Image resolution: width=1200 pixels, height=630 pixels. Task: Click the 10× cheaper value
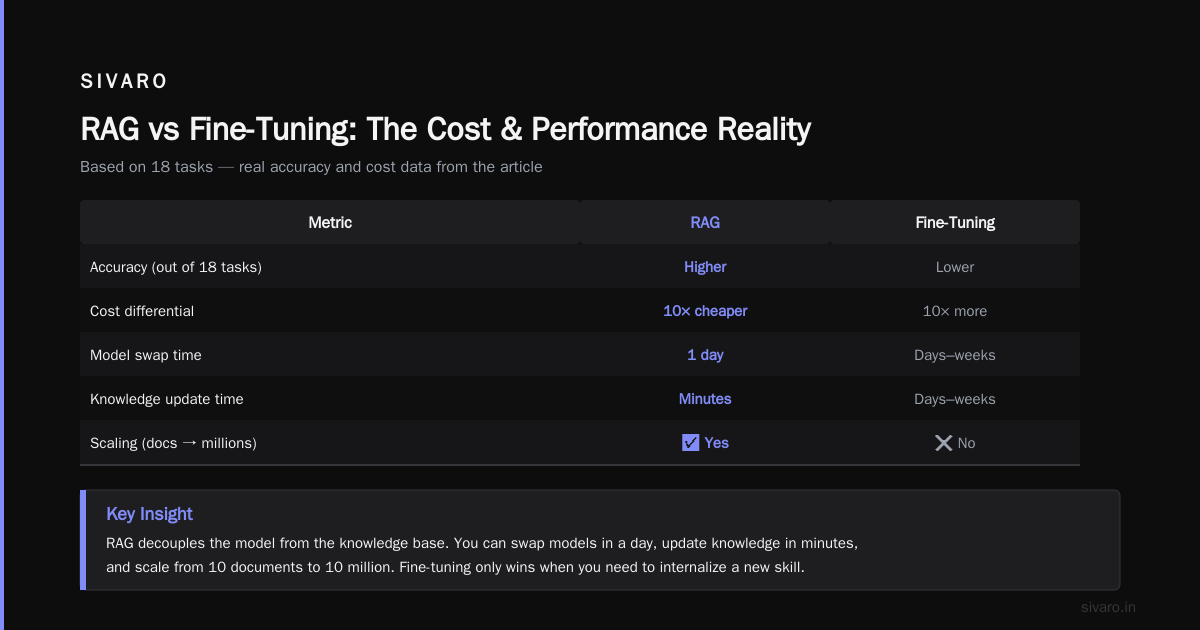point(705,311)
